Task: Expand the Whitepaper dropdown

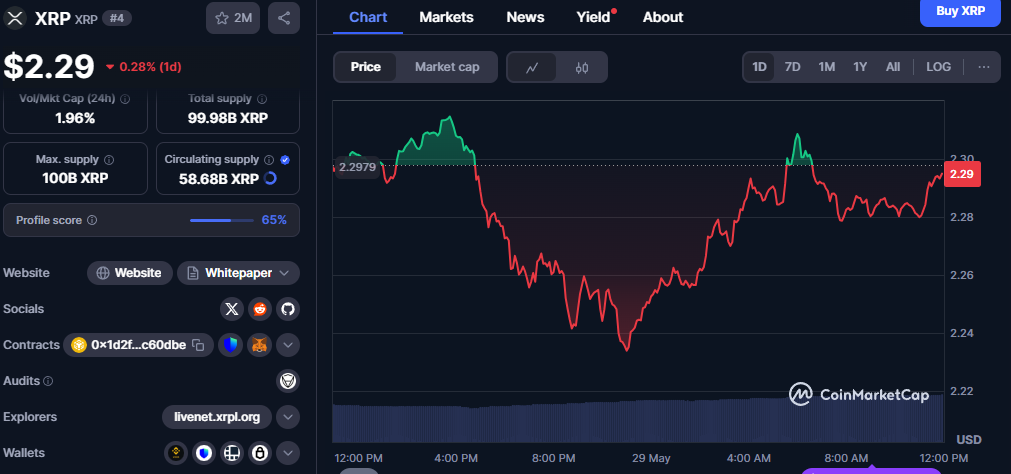Action: click(x=239, y=273)
